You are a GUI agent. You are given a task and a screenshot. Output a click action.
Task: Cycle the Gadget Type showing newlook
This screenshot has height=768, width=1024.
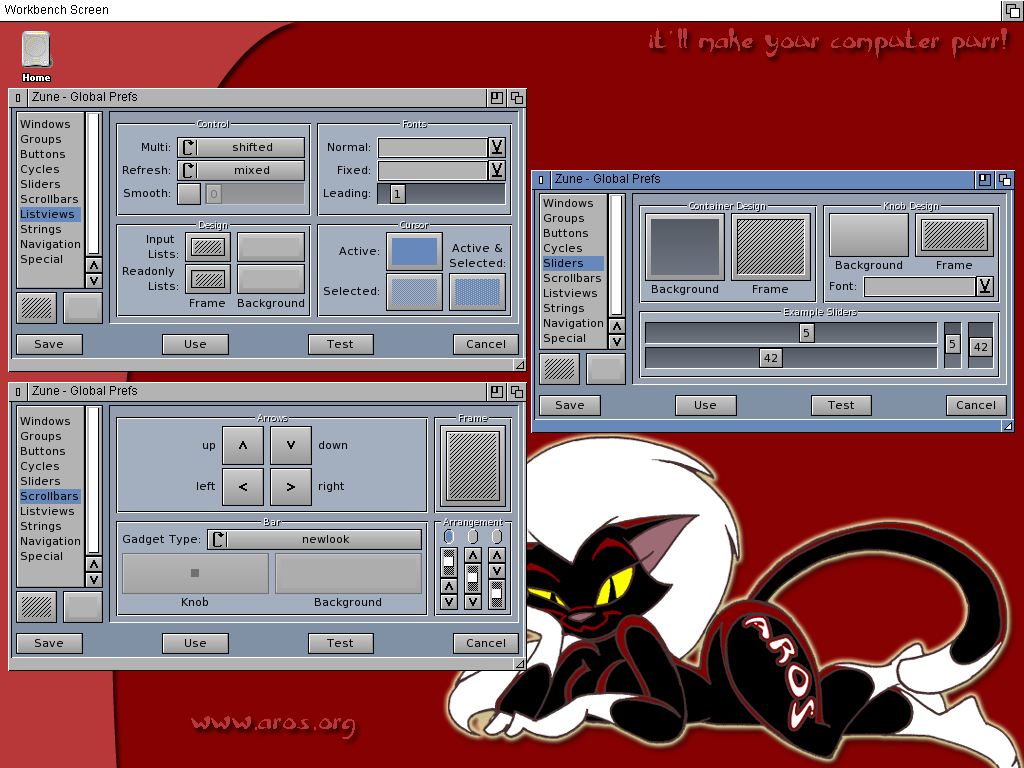315,539
